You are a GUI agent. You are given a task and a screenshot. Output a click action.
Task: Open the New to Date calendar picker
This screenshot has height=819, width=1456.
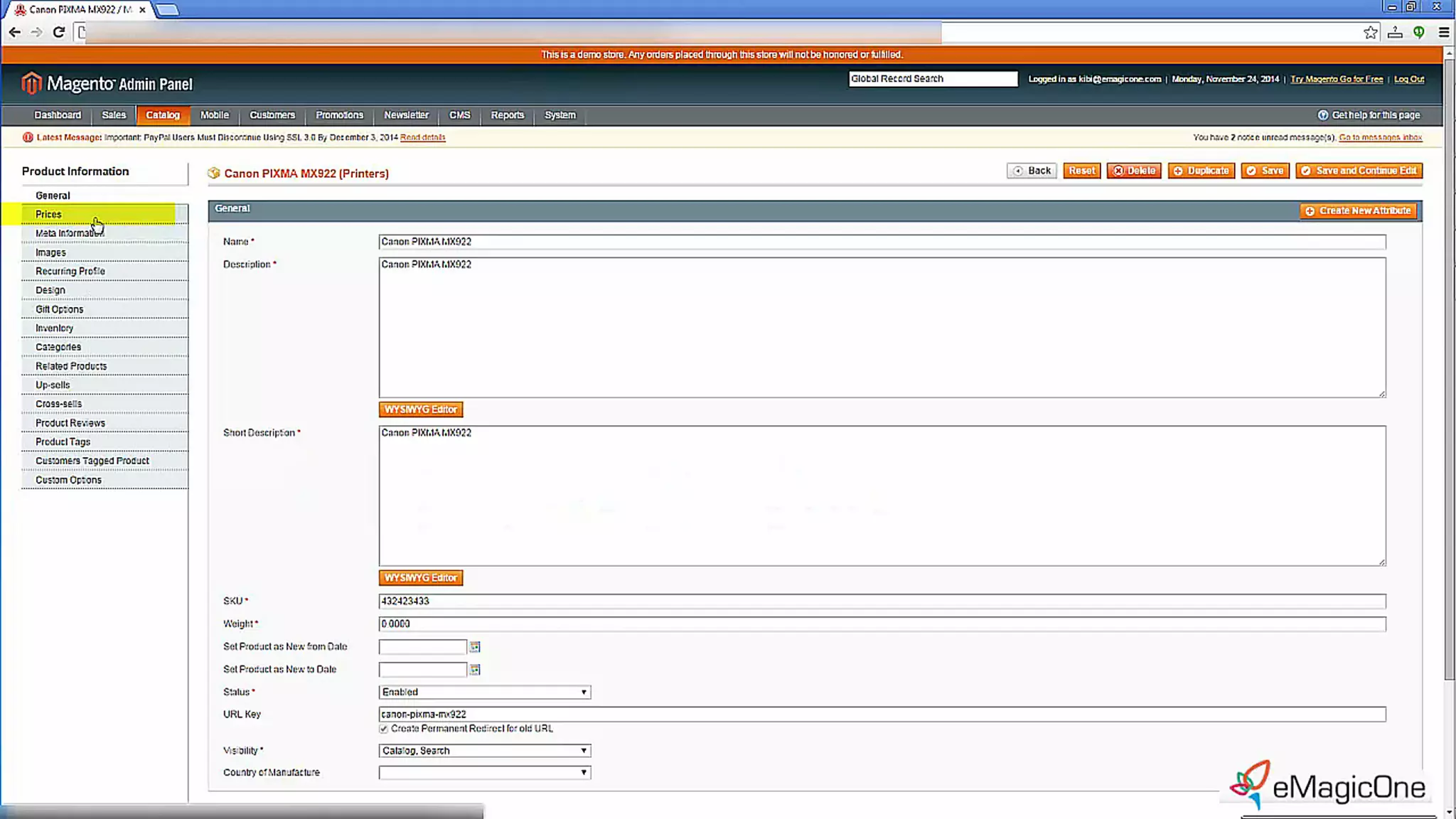475,670
